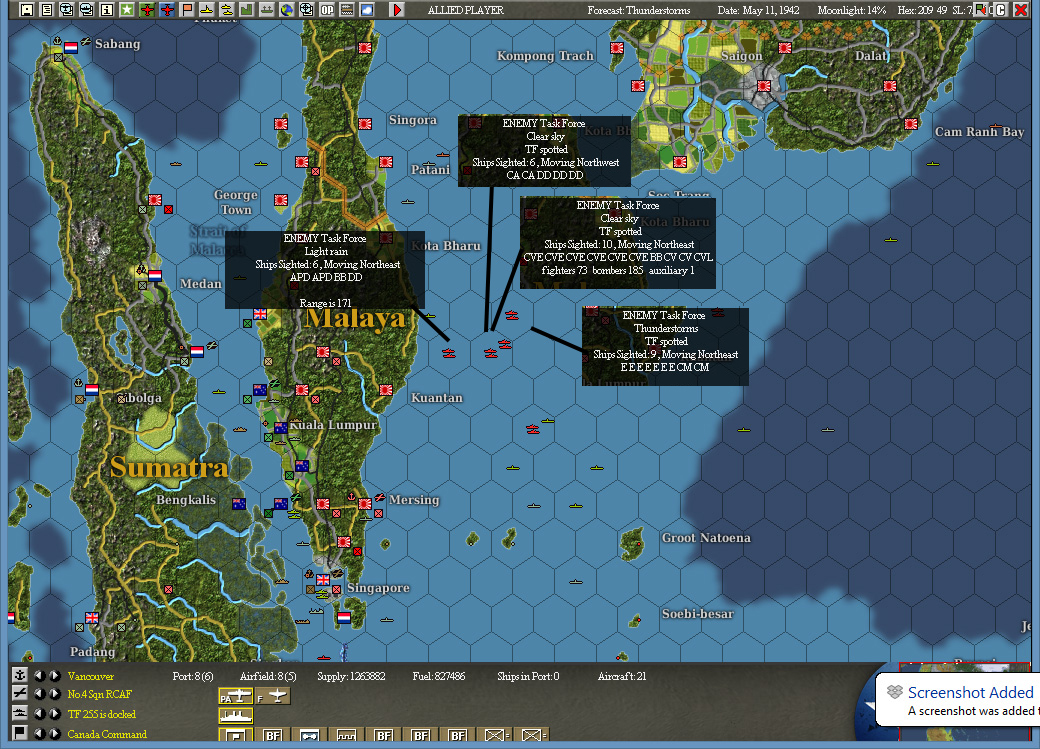This screenshot has width=1040, height=749.
Task: Select the enemy APD APD BB DD task force box
Action: click(325, 269)
